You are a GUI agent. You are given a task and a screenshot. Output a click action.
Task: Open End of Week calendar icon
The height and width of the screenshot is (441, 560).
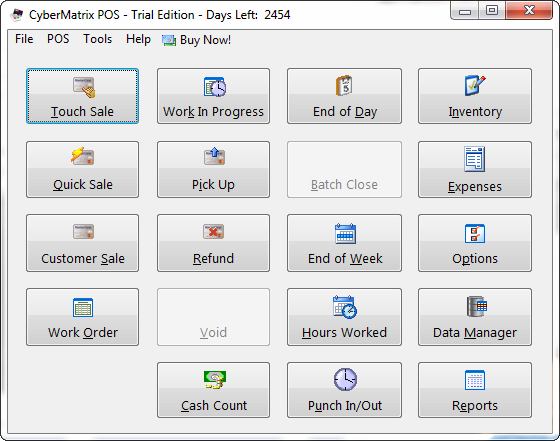coord(345,234)
